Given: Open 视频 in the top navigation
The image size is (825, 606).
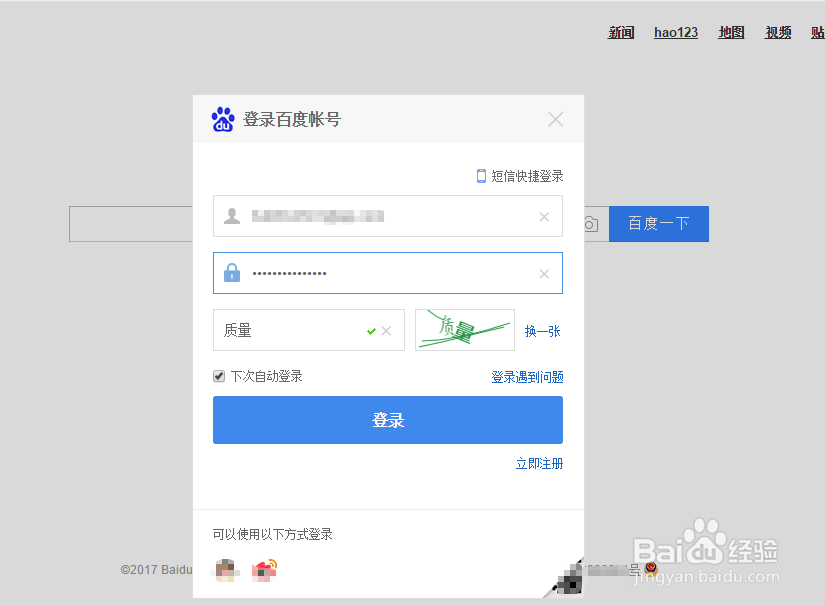Looking at the screenshot, I should (778, 33).
